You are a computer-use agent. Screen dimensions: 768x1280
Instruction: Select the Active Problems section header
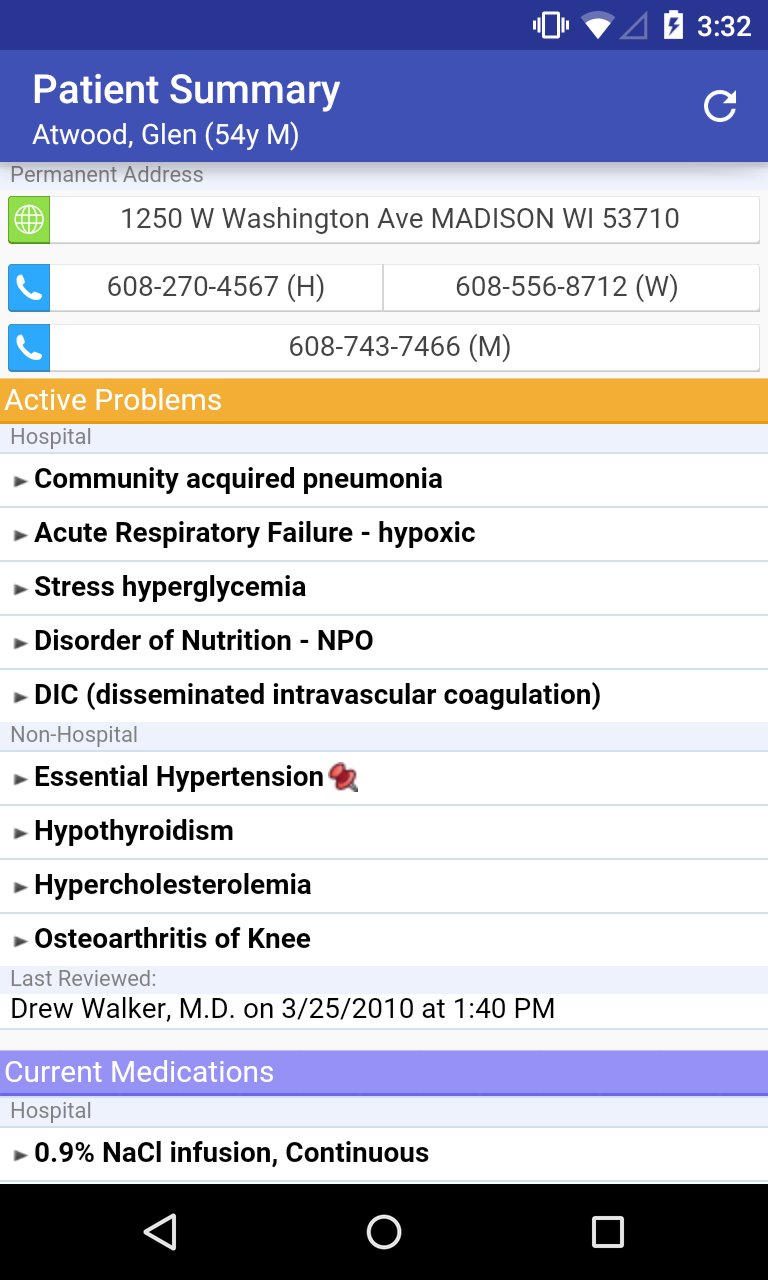tap(384, 400)
